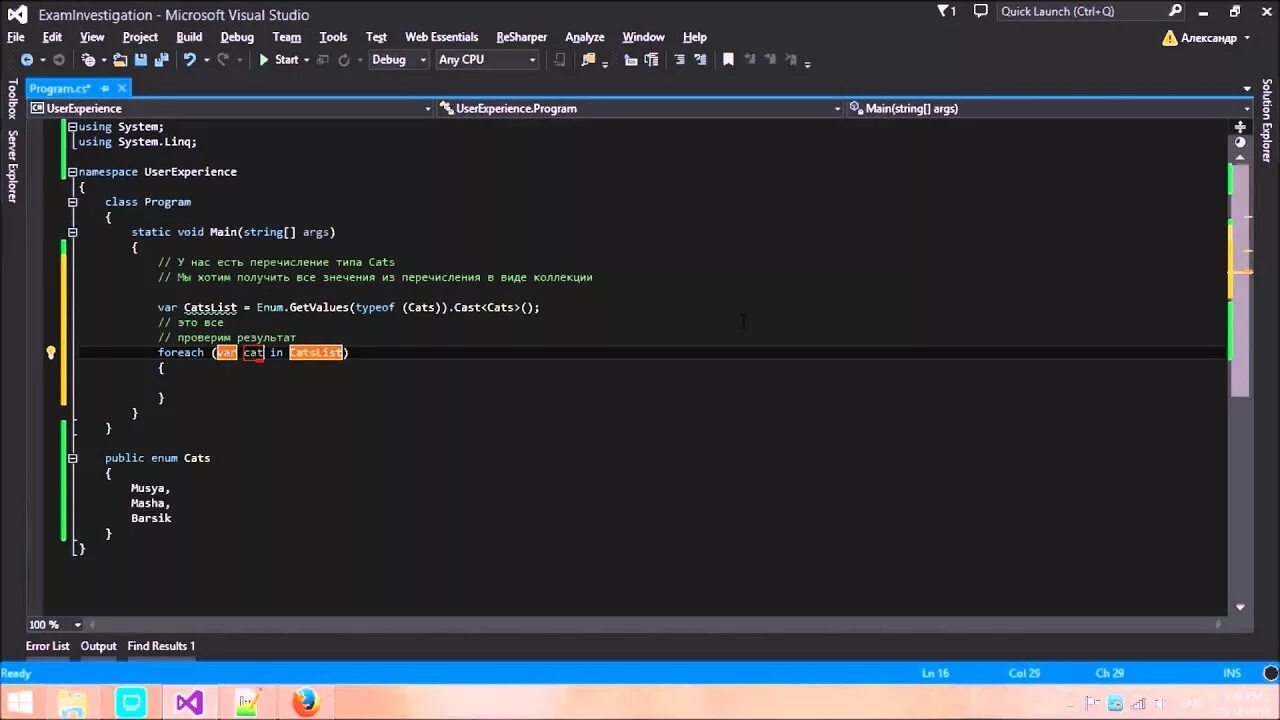Expand the Server Explorer side panel

(x=12, y=166)
